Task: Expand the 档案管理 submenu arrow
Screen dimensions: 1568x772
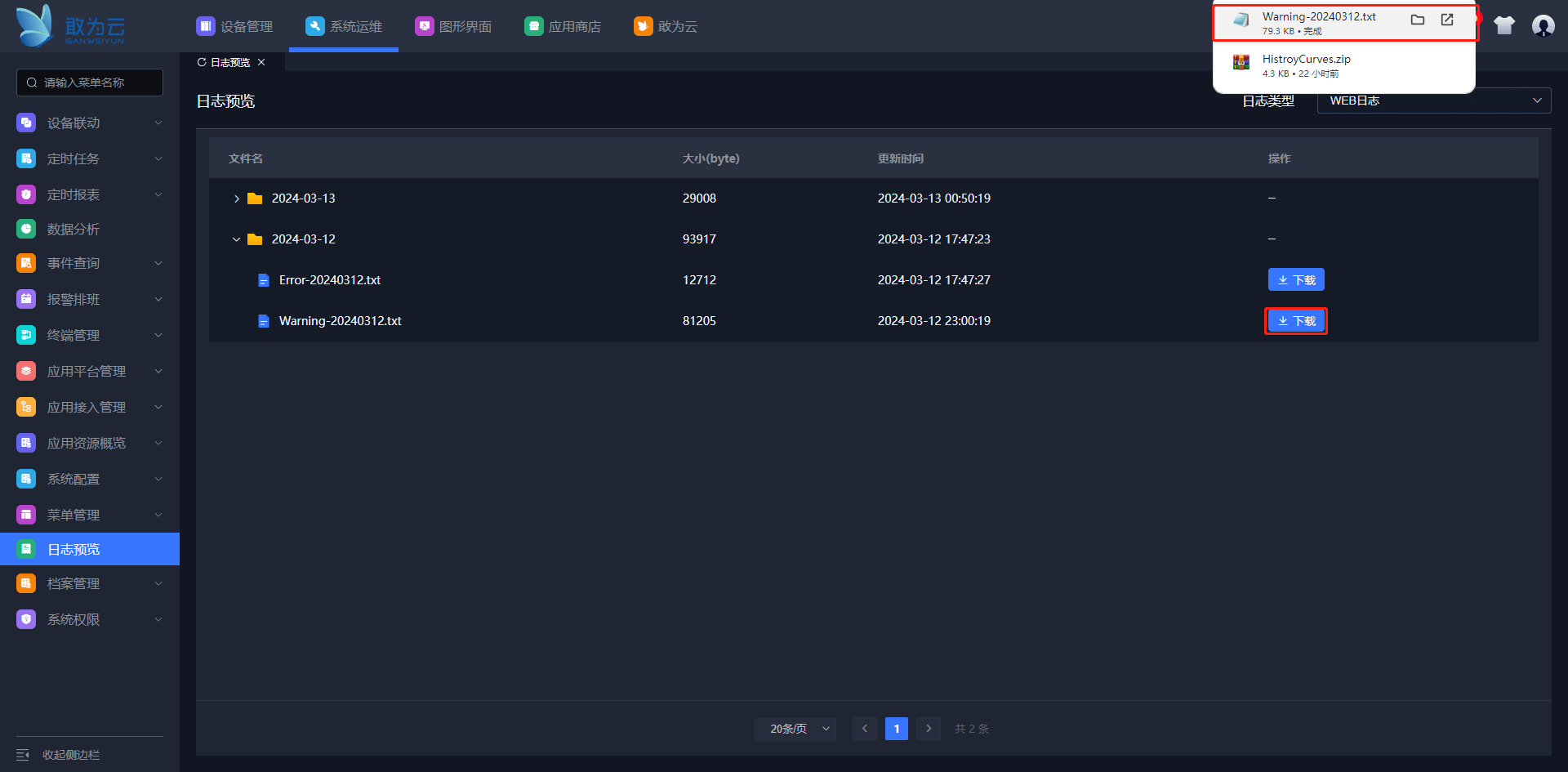Action: click(x=158, y=583)
